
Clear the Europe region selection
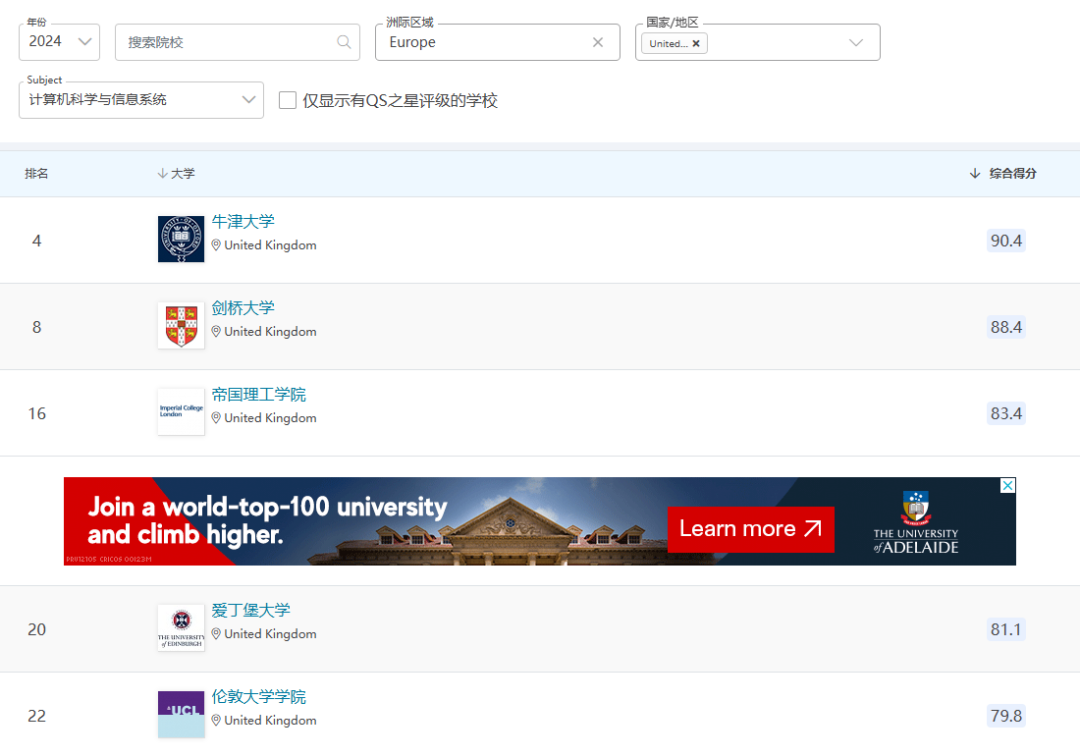coord(598,42)
